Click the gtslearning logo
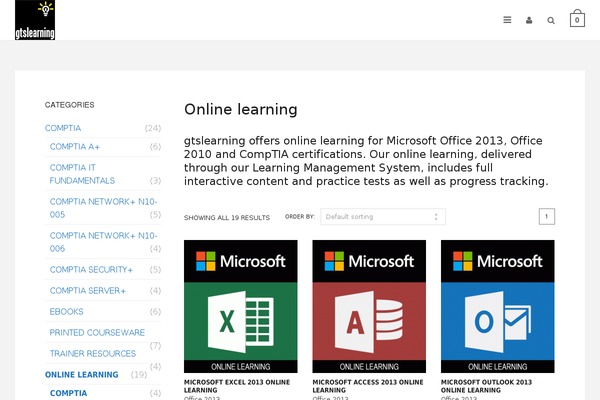Image resolution: width=600 pixels, height=400 pixels. click(35, 20)
